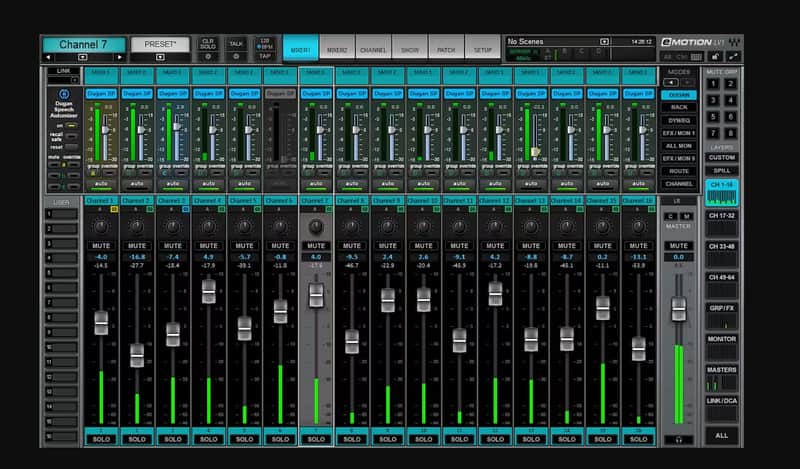
Task: Mute the L/R master channel
Action: pyautogui.click(x=679, y=245)
